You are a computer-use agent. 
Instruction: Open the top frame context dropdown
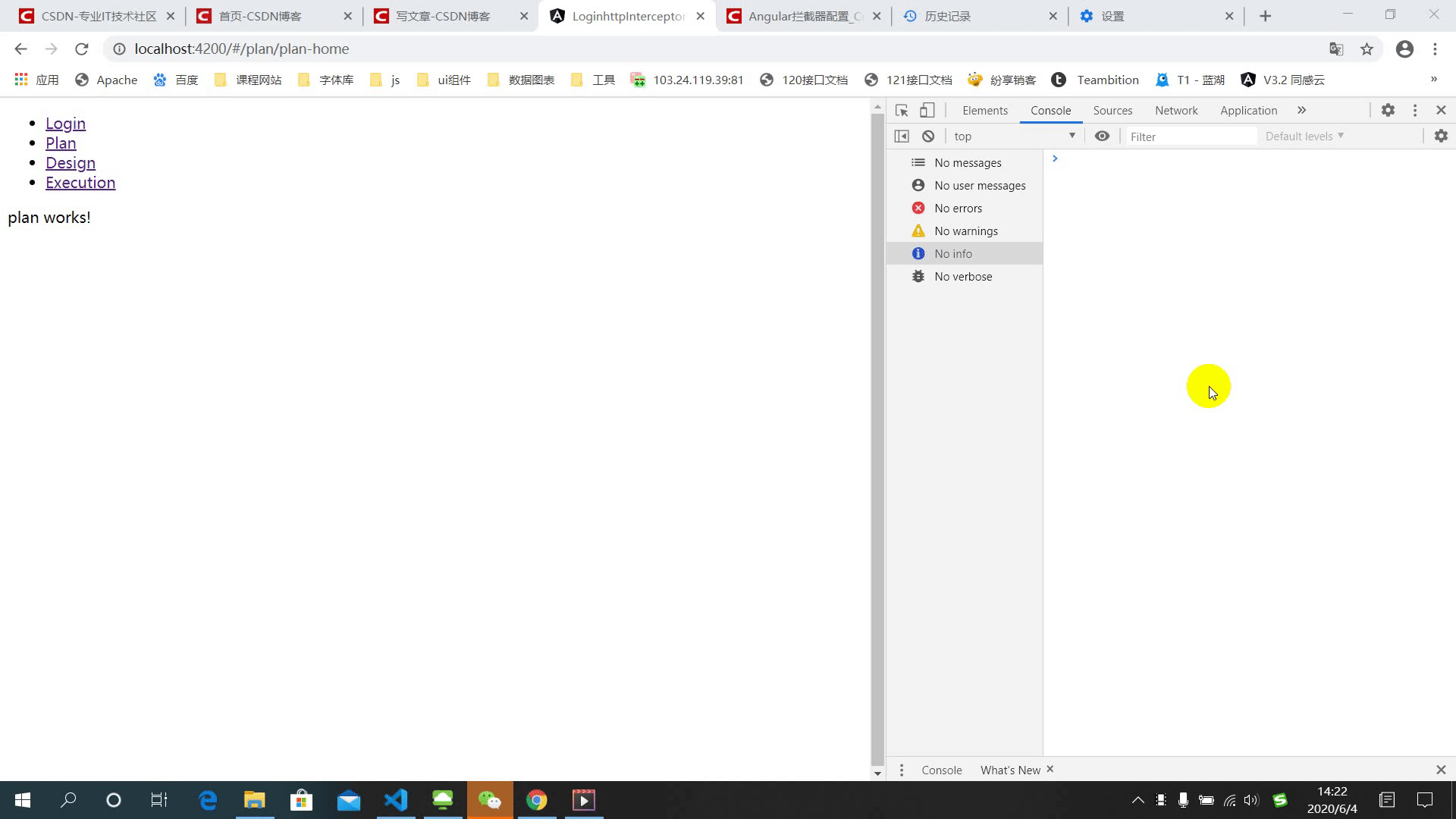pyautogui.click(x=1014, y=135)
